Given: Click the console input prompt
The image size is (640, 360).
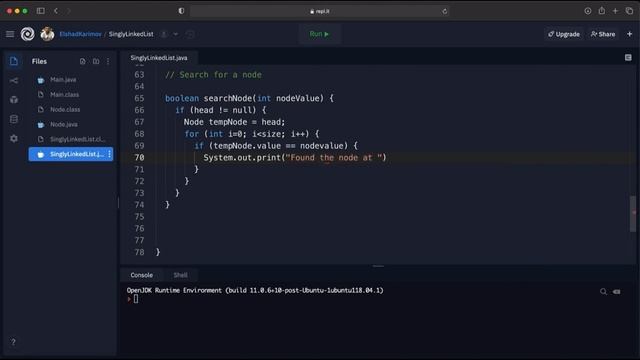Looking at the screenshot, I should tap(136, 299).
